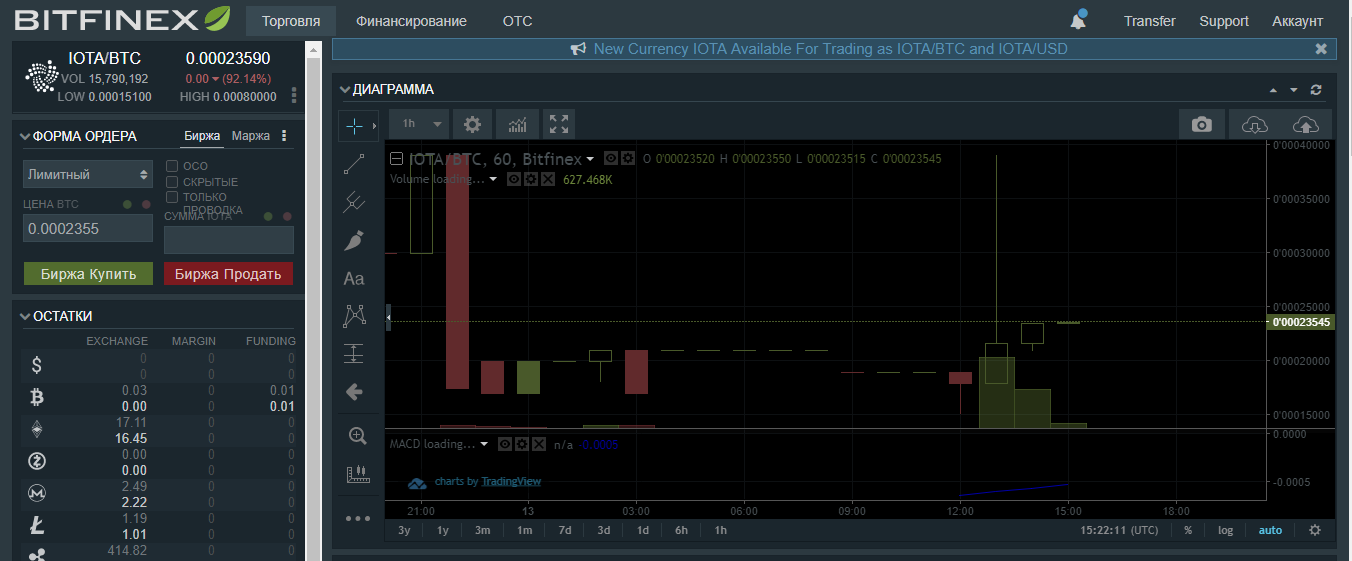
Task: Open the 1h interval dropdown
Action: tap(419, 124)
